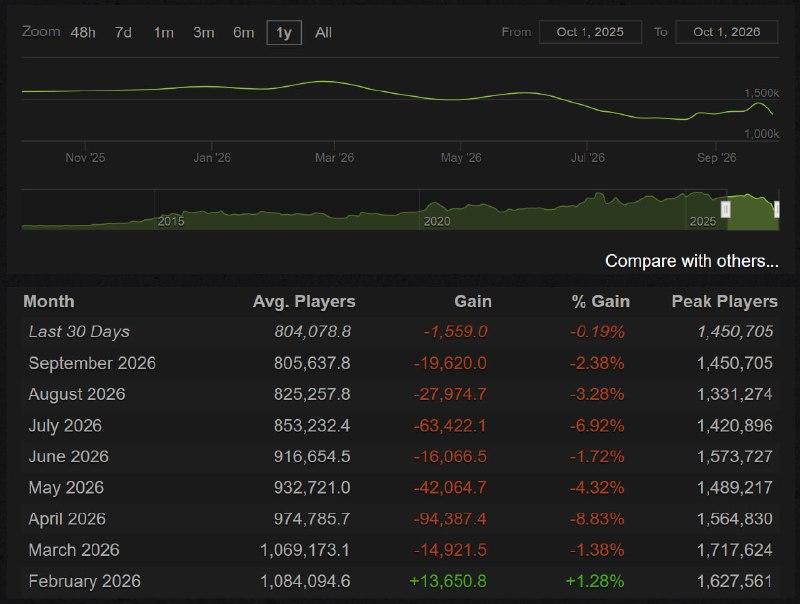Click the Jul '26 axis label
800x604 pixels.
tap(588, 158)
